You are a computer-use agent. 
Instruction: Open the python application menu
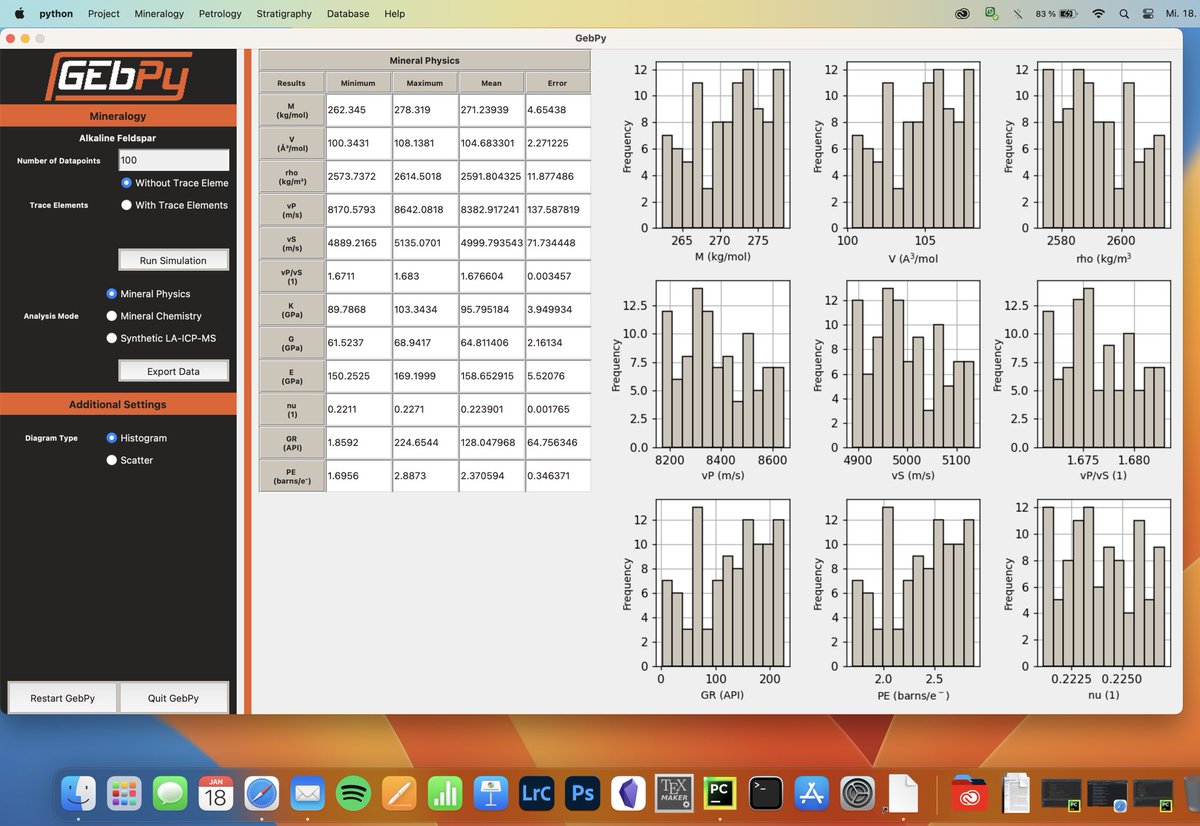(x=55, y=14)
